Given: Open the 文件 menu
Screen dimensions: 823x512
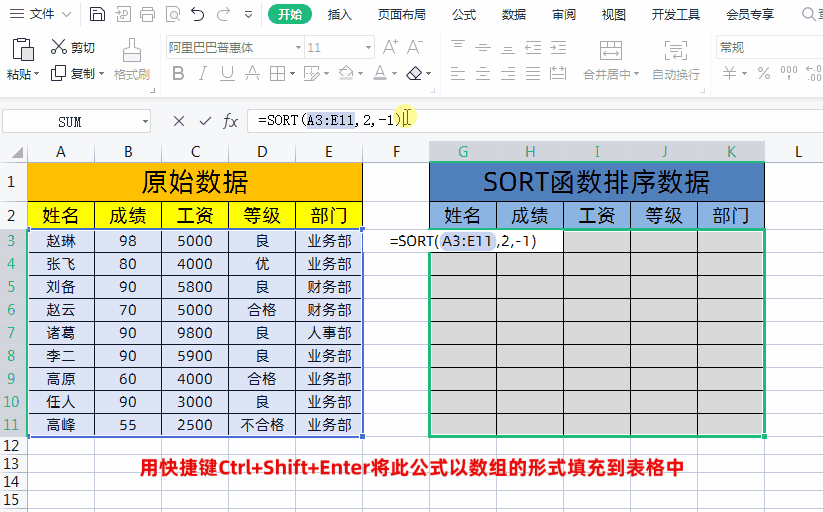Looking at the screenshot, I should (x=40, y=14).
